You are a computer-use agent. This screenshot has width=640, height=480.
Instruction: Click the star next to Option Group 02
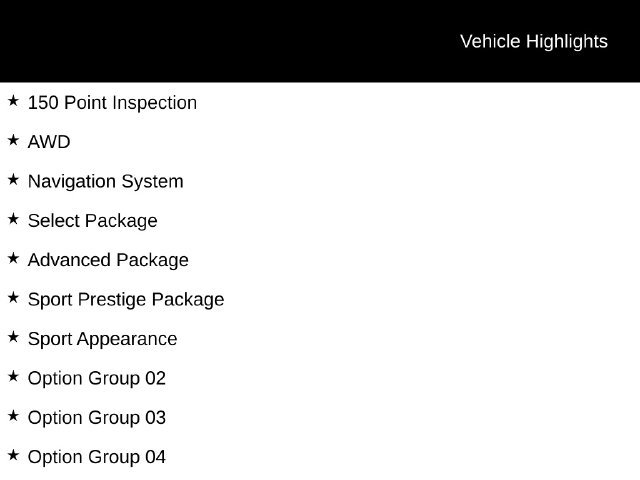pyautogui.click(x=13, y=376)
